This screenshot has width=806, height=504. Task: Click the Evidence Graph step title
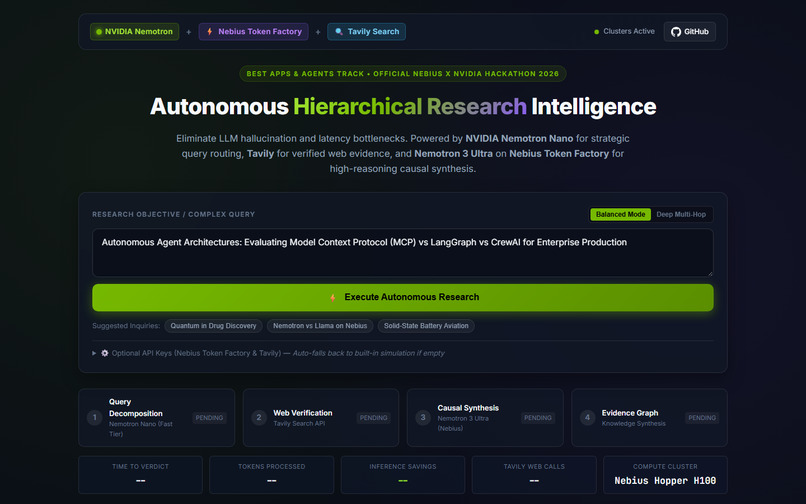coord(630,412)
